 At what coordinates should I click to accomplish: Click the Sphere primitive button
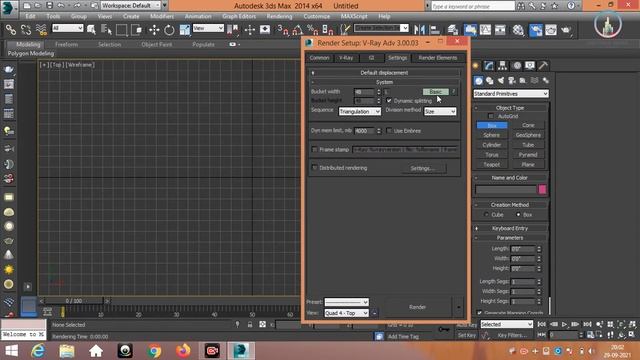[x=492, y=135]
